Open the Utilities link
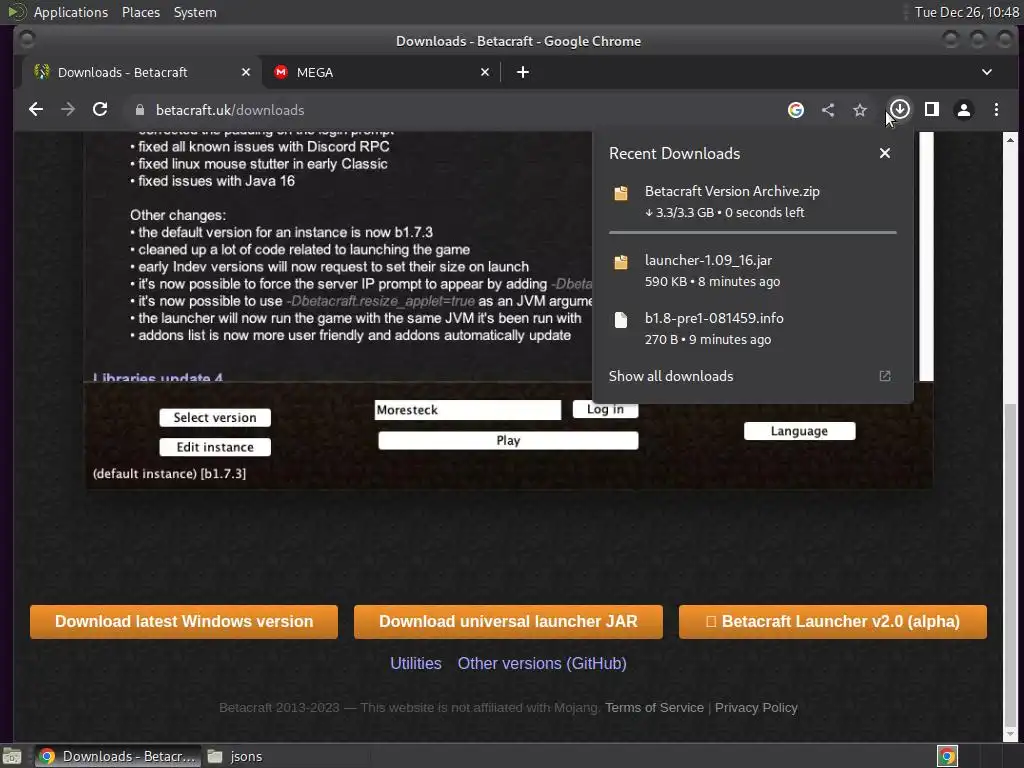The image size is (1024, 768). [x=416, y=664]
